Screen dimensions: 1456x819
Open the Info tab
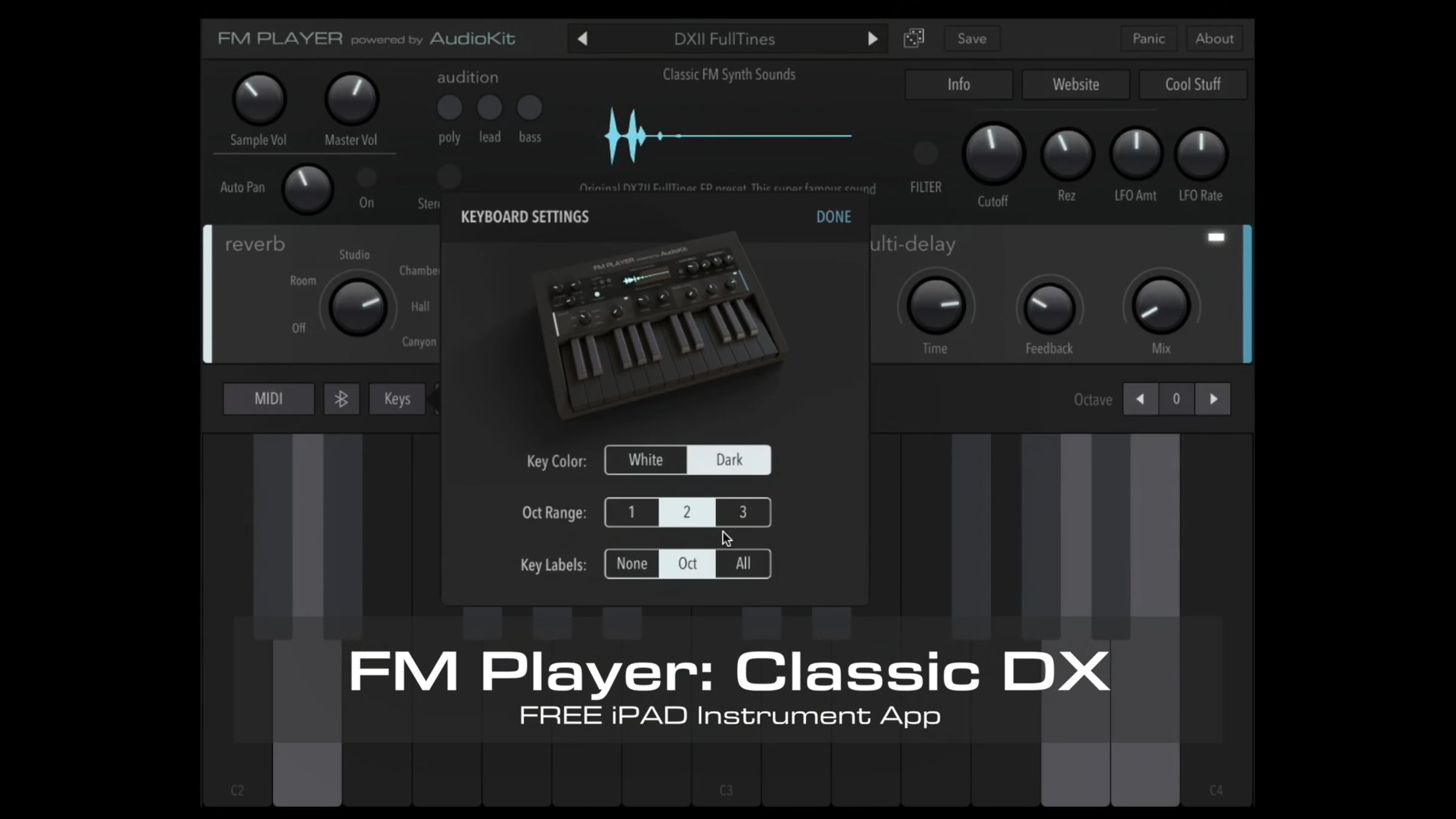(x=959, y=84)
